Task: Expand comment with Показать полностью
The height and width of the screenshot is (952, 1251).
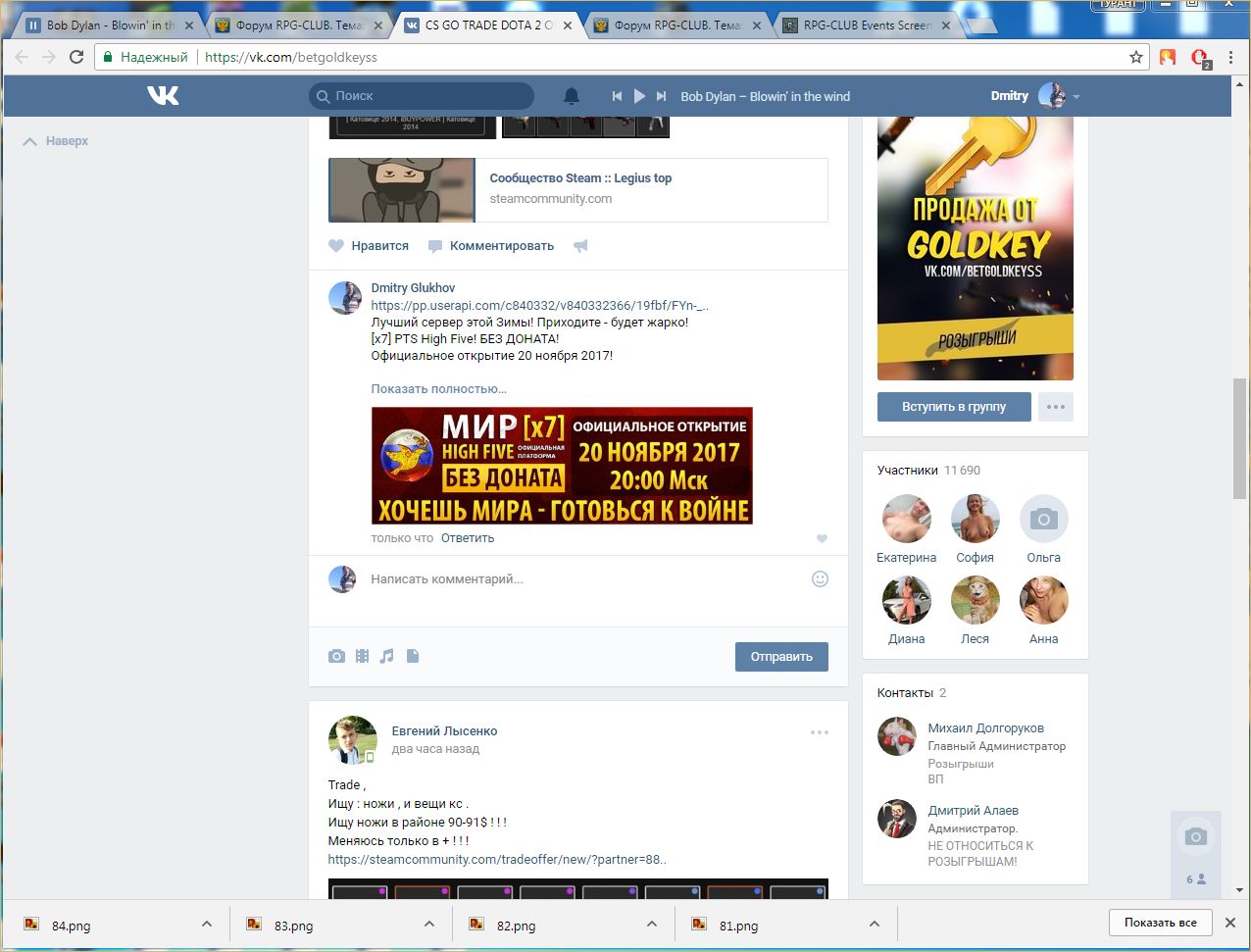Action: coord(438,388)
